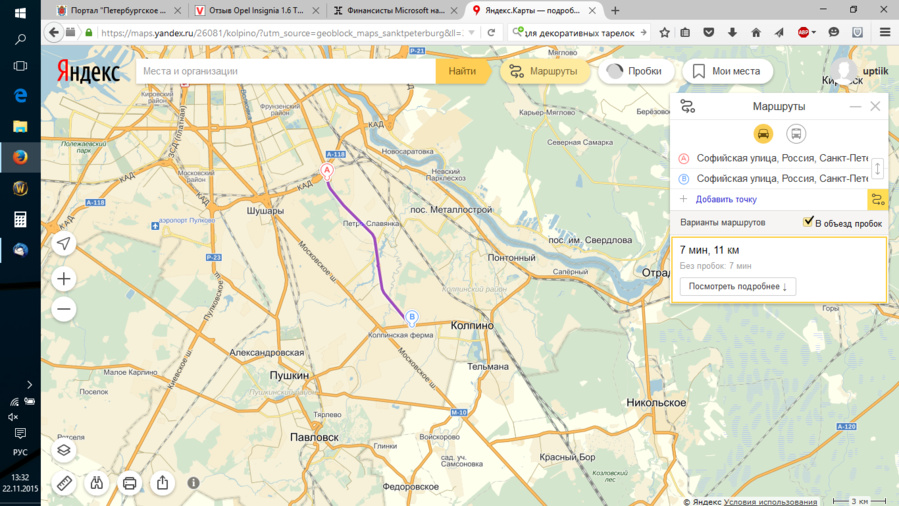The image size is (899, 506).
Task: Click the point A address field
Action: 781,158
